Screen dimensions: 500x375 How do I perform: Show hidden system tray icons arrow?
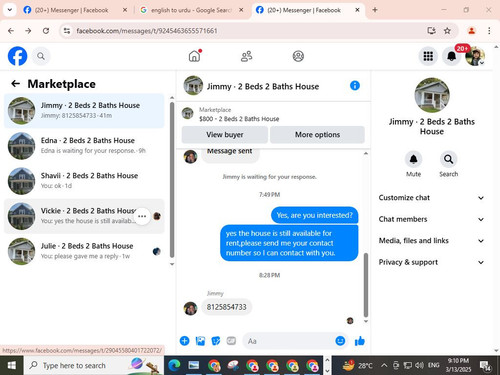pos(384,365)
